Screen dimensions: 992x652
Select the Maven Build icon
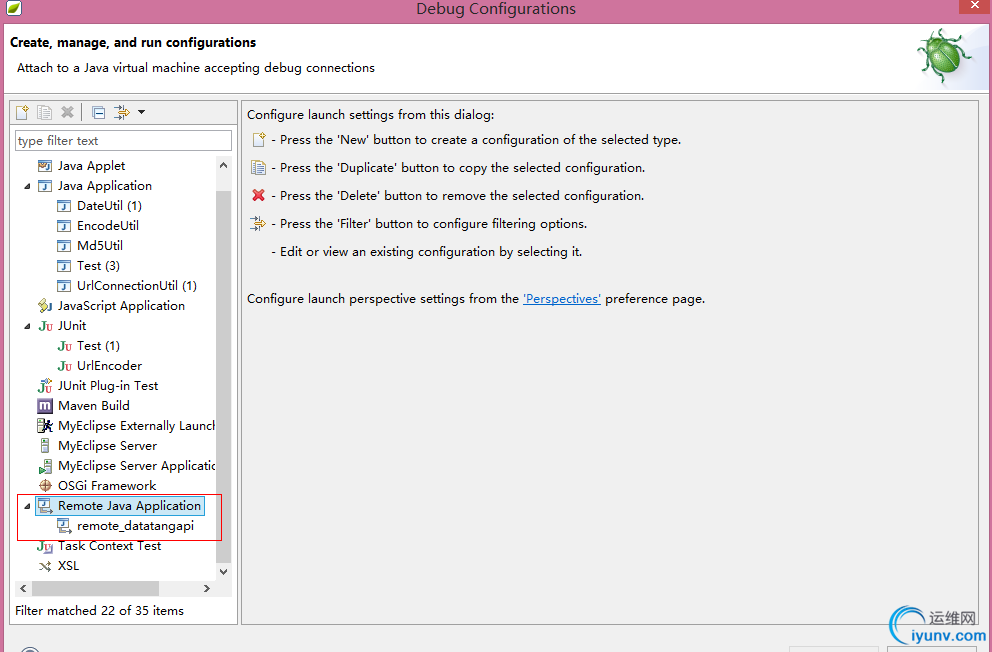(45, 406)
